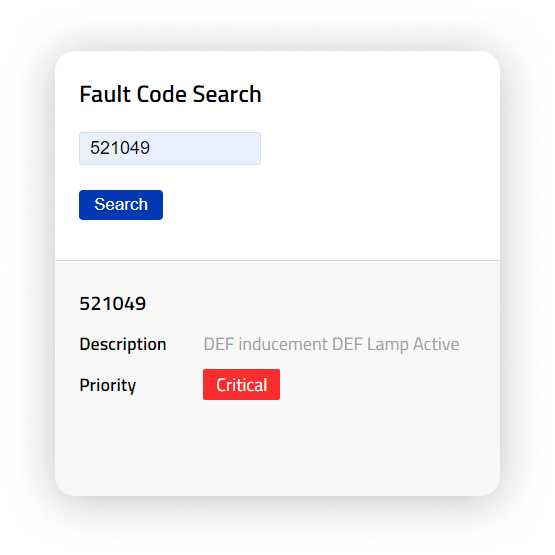Click the divider line above results

click(x=277, y=261)
